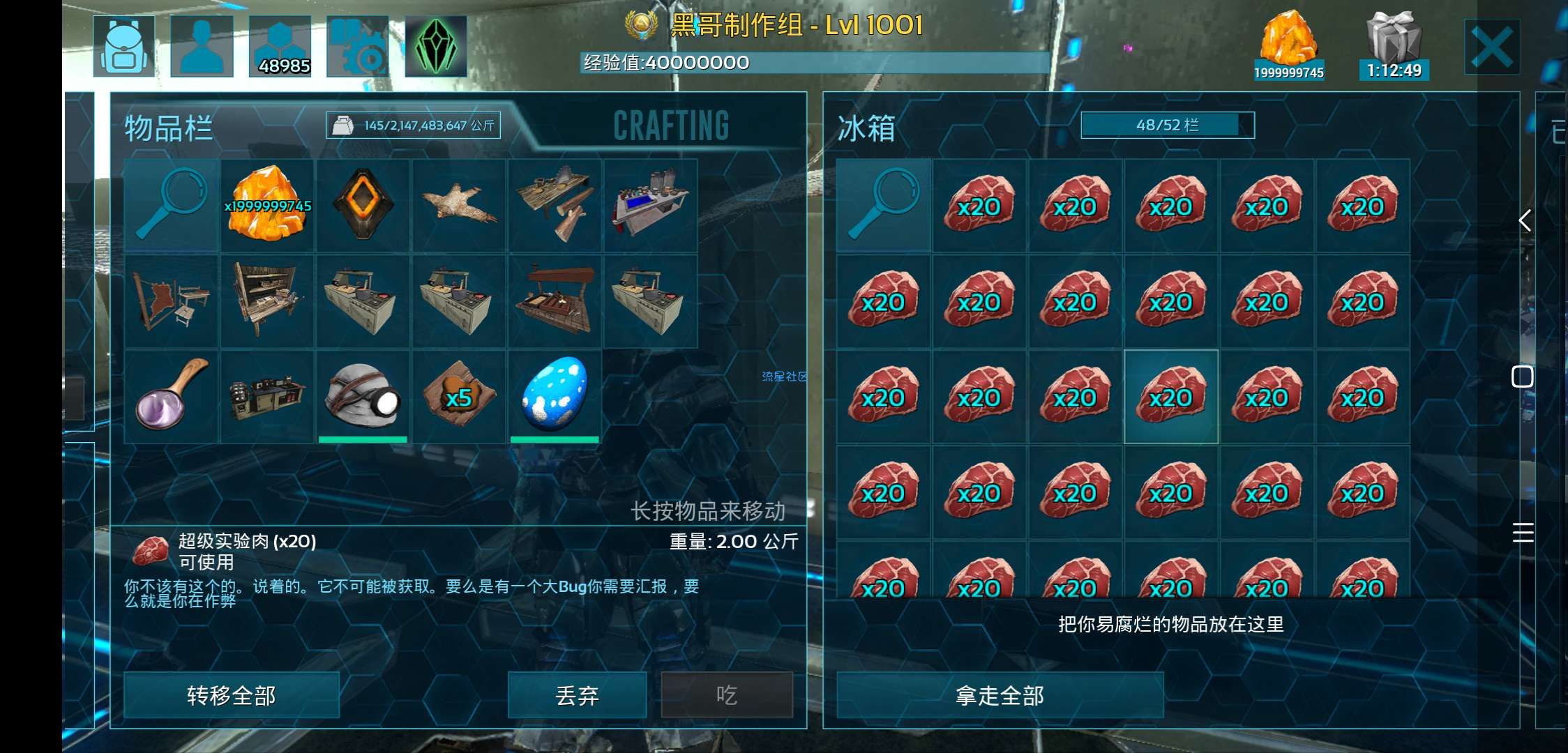Select the blue spotted egg item
1568x753 pixels.
click(555, 397)
